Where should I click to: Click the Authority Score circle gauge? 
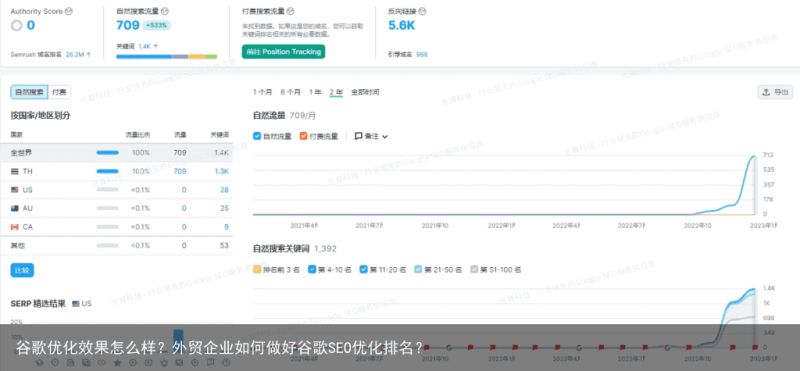pos(16,26)
